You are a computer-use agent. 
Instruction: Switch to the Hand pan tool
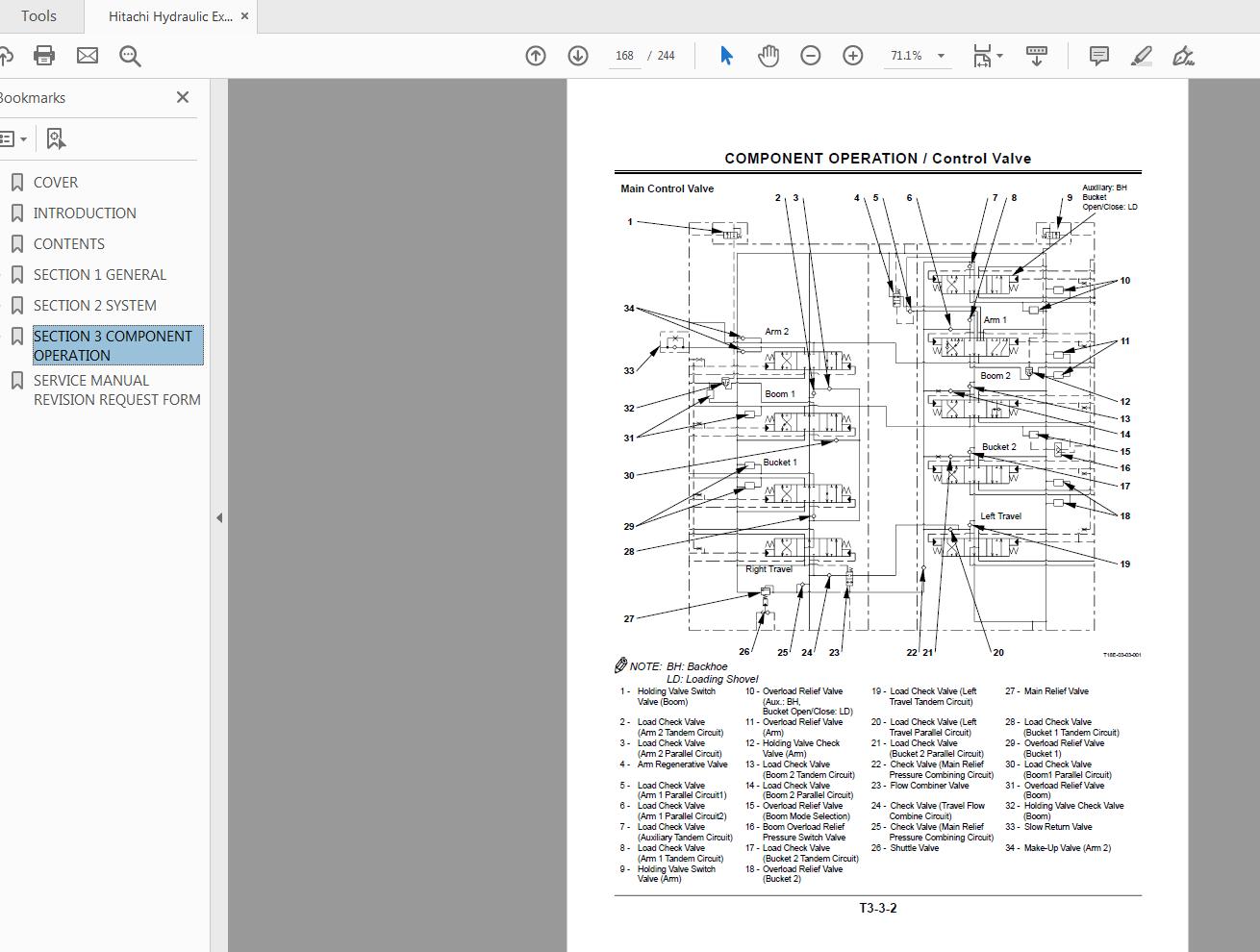pyautogui.click(x=769, y=55)
